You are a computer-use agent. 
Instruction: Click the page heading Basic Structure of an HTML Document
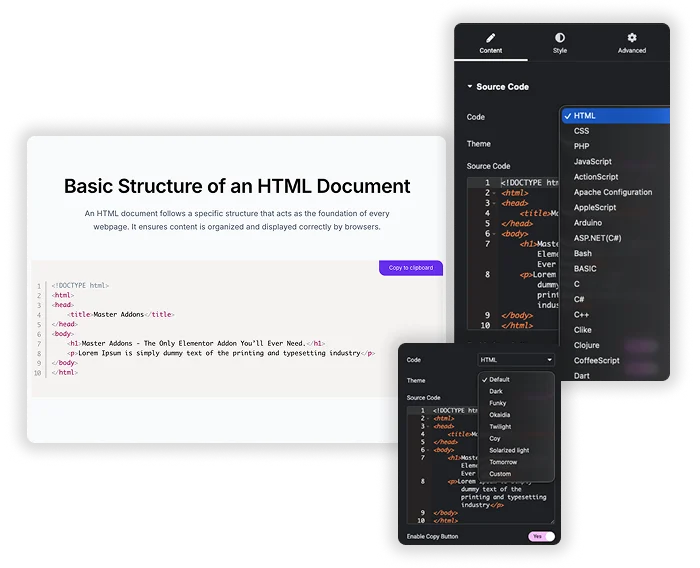pyautogui.click(x=237, y=186)
